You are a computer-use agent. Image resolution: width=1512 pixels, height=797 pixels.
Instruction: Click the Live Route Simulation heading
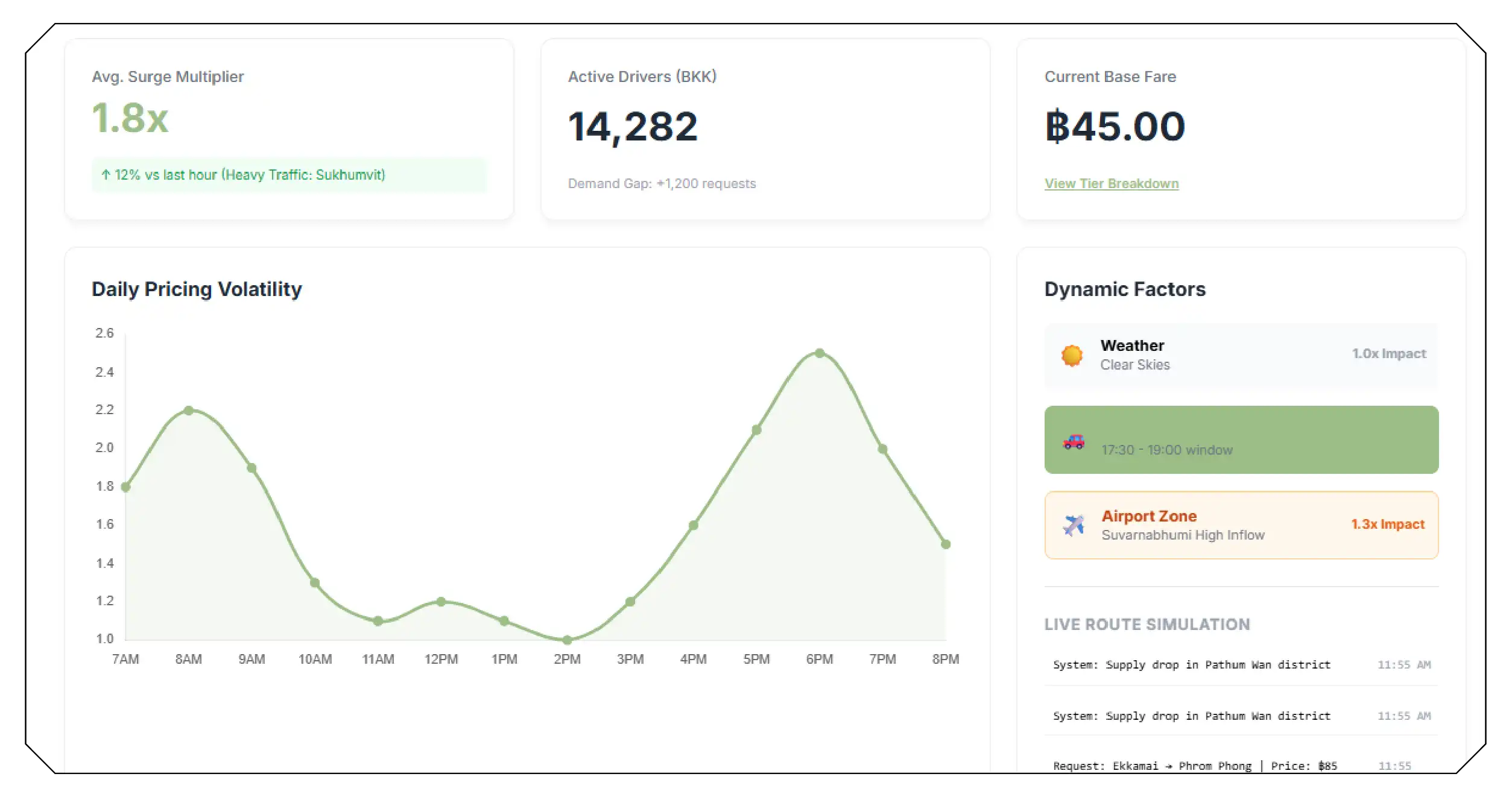click(1147, 625)
